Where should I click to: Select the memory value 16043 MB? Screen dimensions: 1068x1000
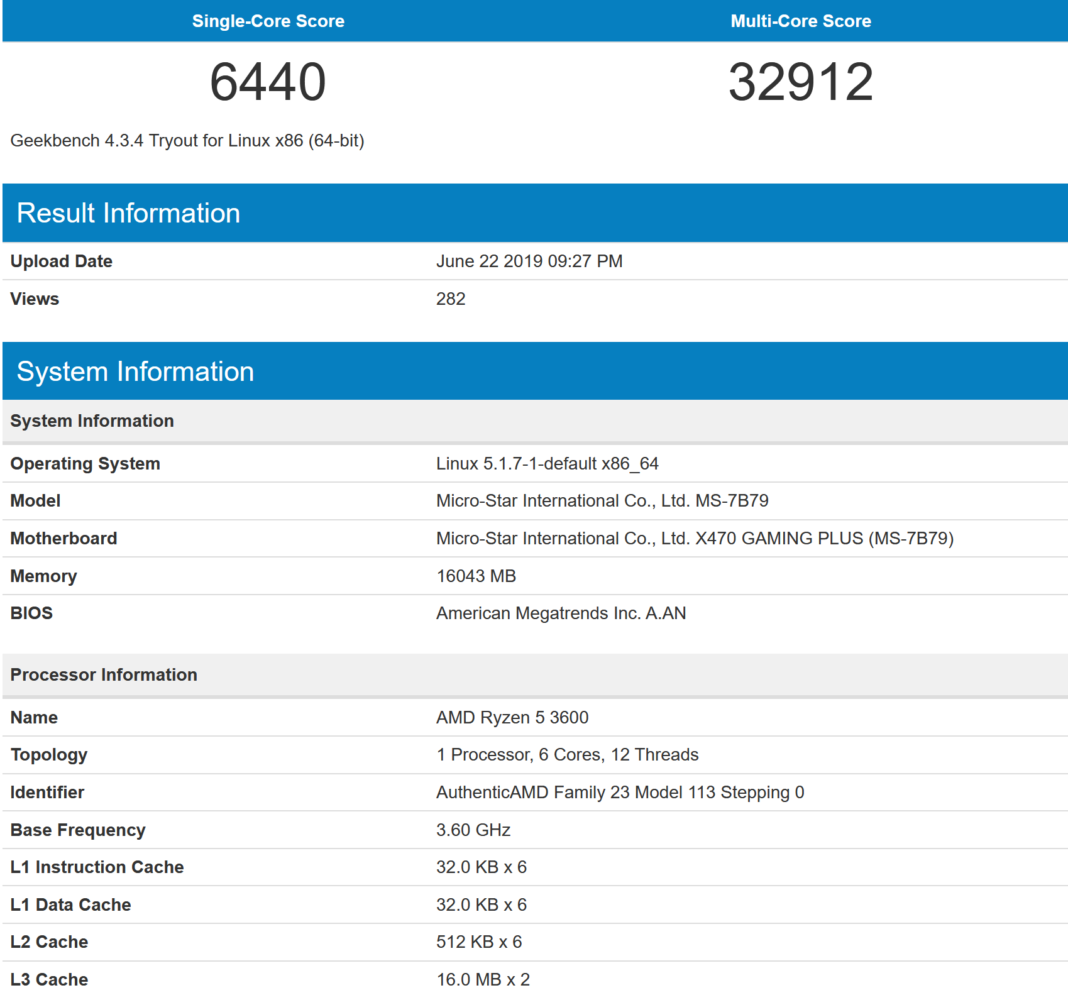pyautogui.click(x=476, y=576)
